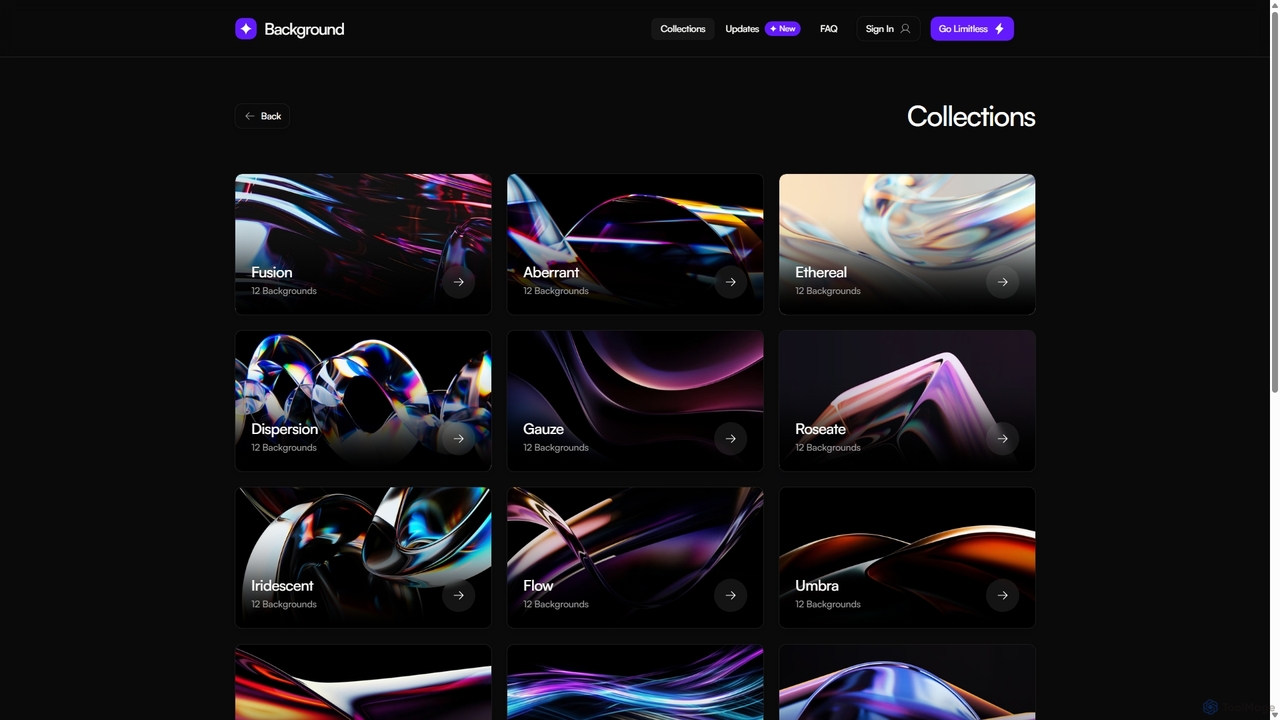Click the lightning bolt icon in Go Limitless
This screenshot has height=720, width=1280.
click(x=999, y=29)
